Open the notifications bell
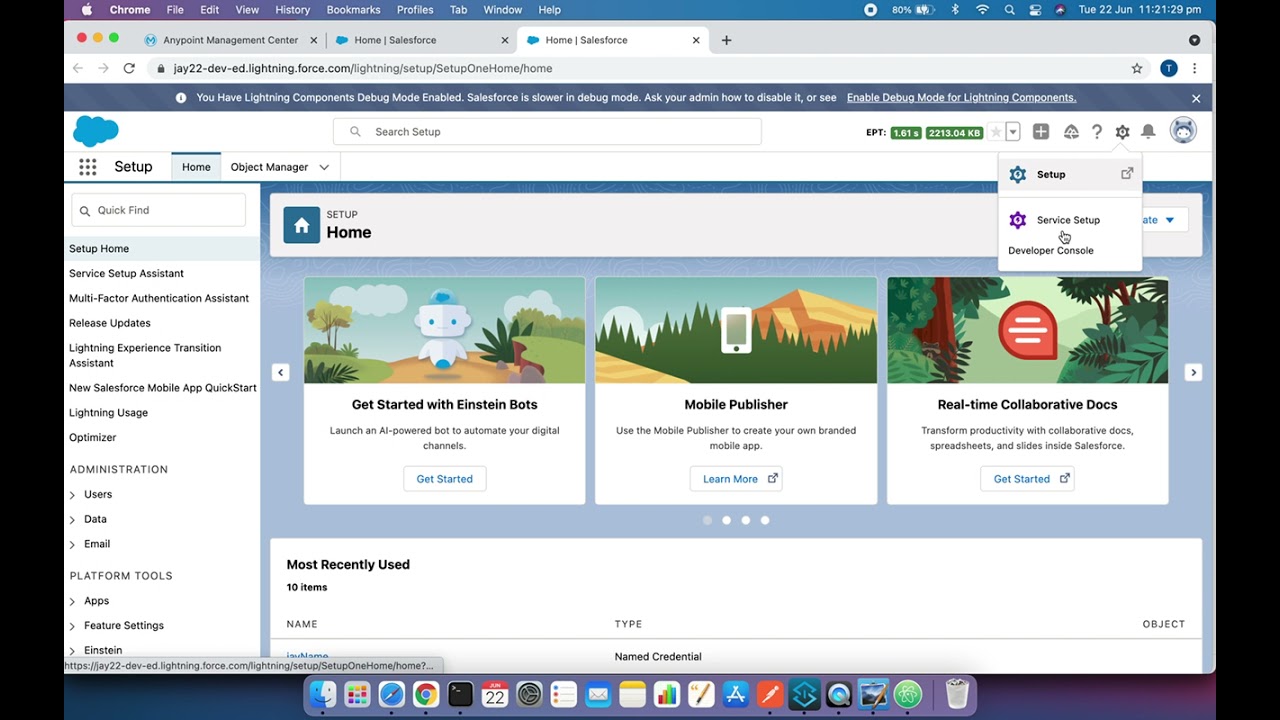This screenshot has height=720, width=1280. (x=1148, y=132)
